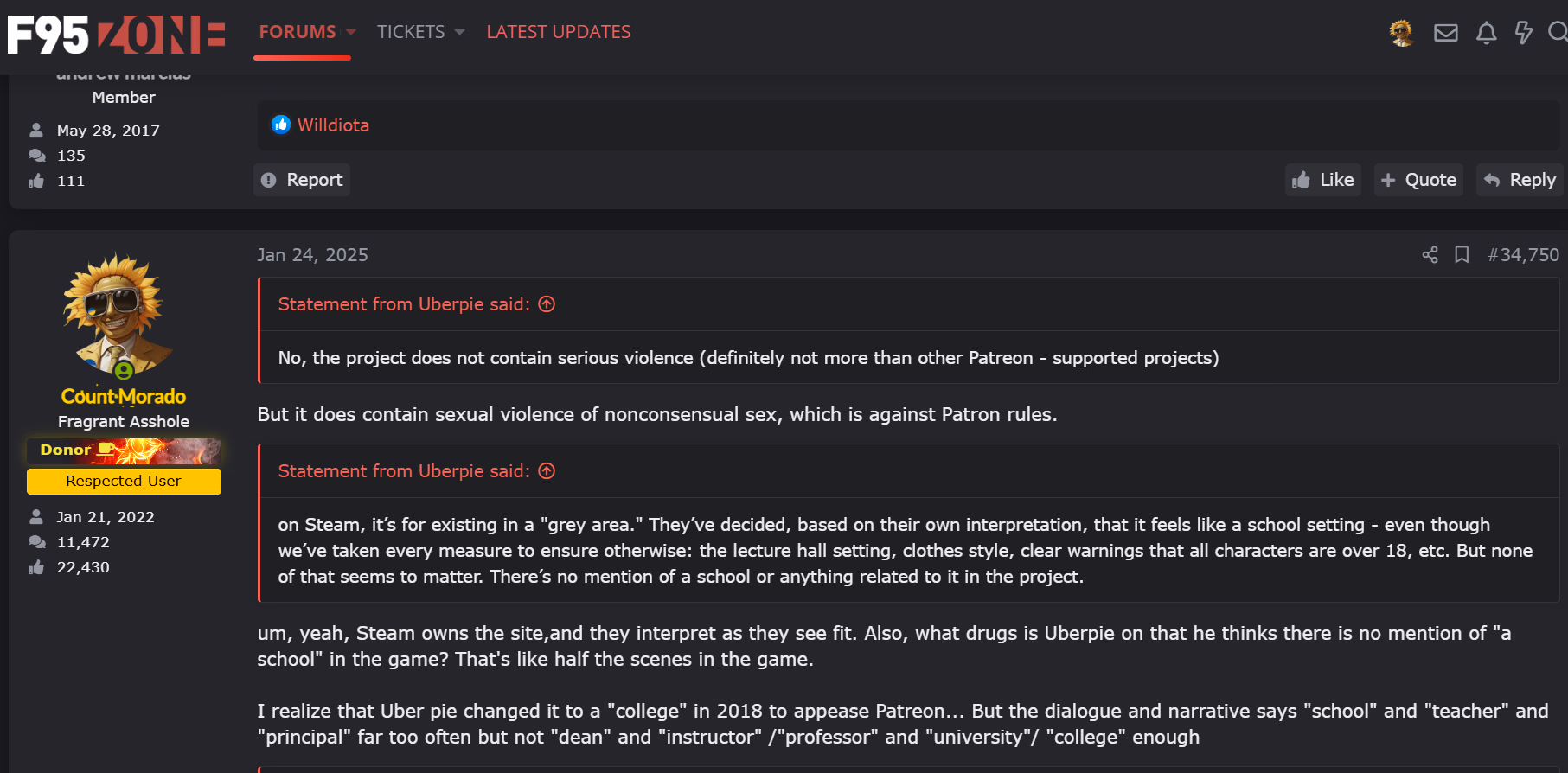Bookmark post #34,750

pos(1462,254)
